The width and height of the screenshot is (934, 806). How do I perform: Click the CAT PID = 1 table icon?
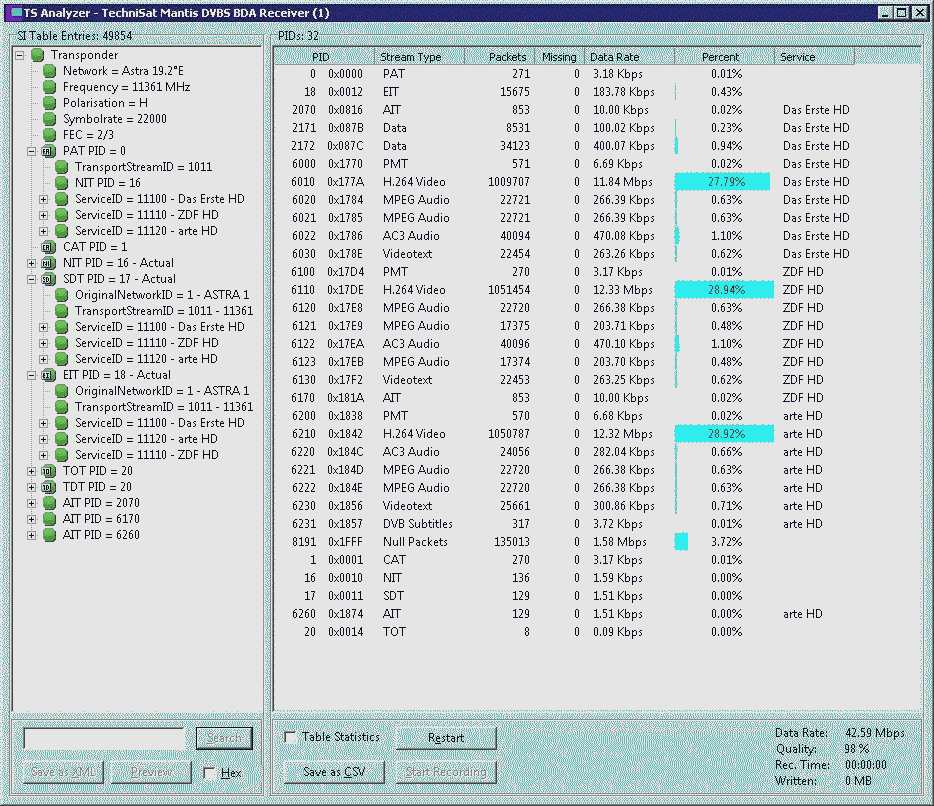point(47,247)
